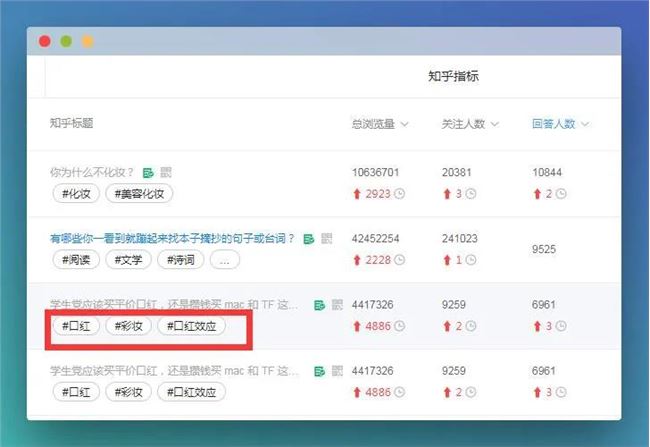Select the #口红效应 tag in the highlighted row
650x447 pixels.
[x=192, y=326]
